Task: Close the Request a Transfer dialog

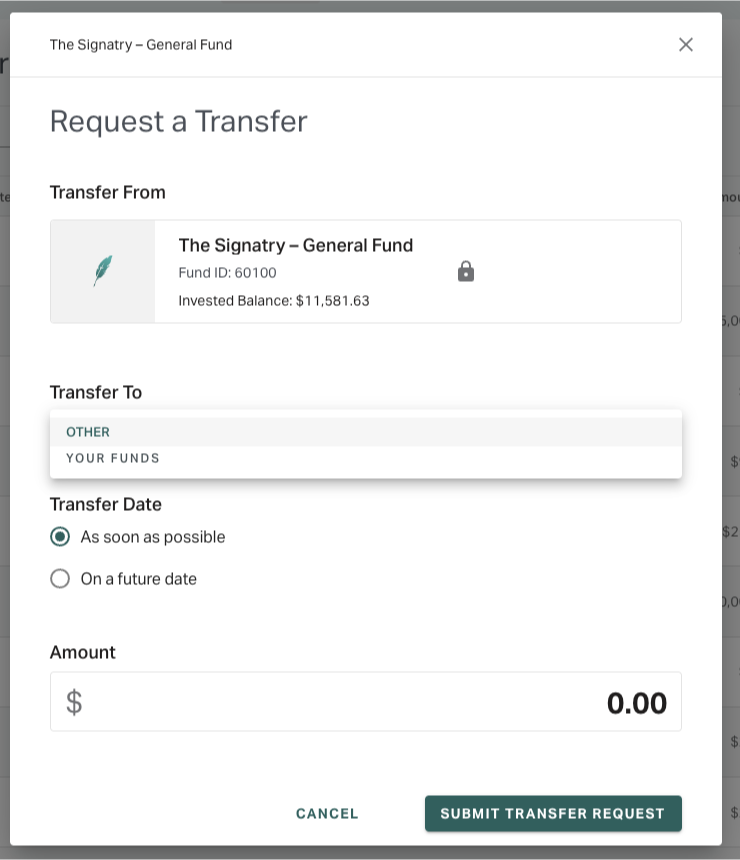Action: click(685, 44)
